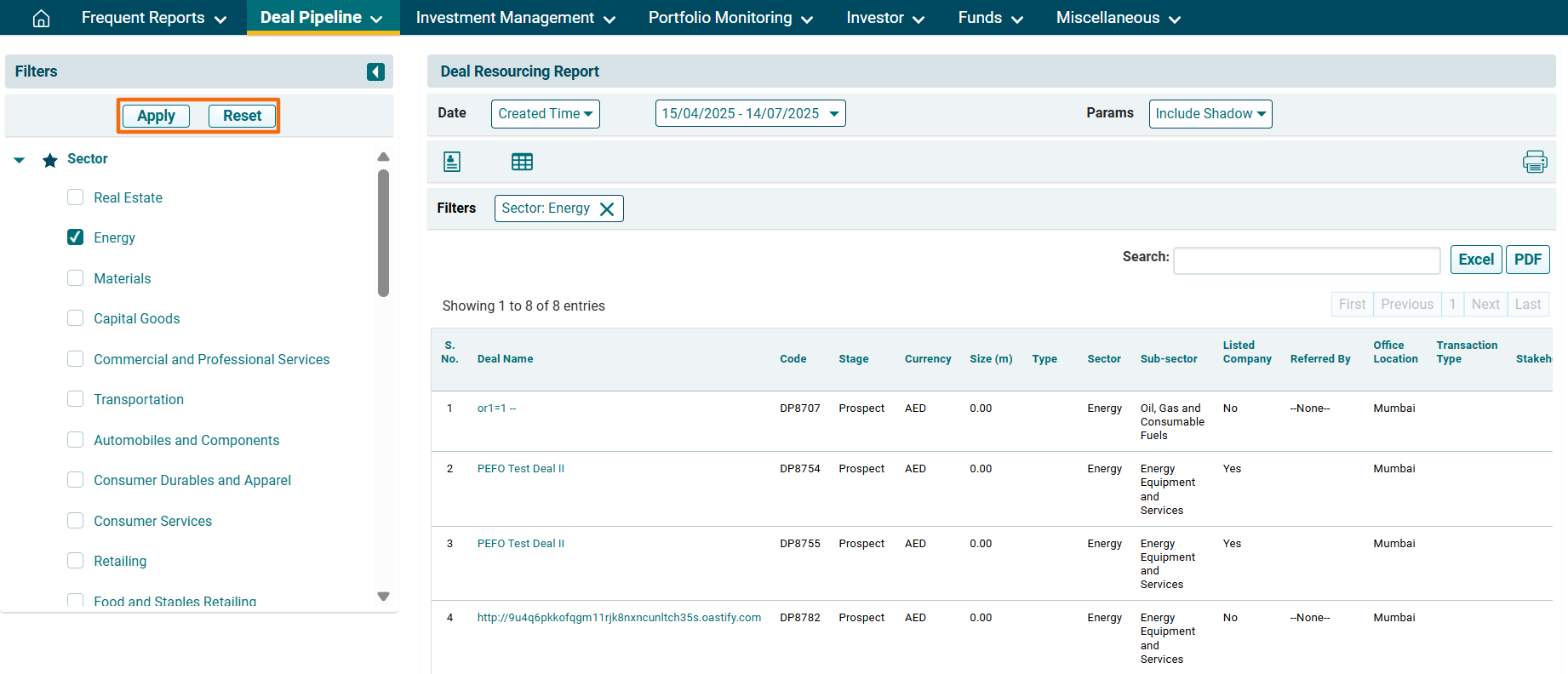This screenshot has width=1568, height=674.
Task: Click the Home icon in navigation bar
Action: click(x=41, y=18)
